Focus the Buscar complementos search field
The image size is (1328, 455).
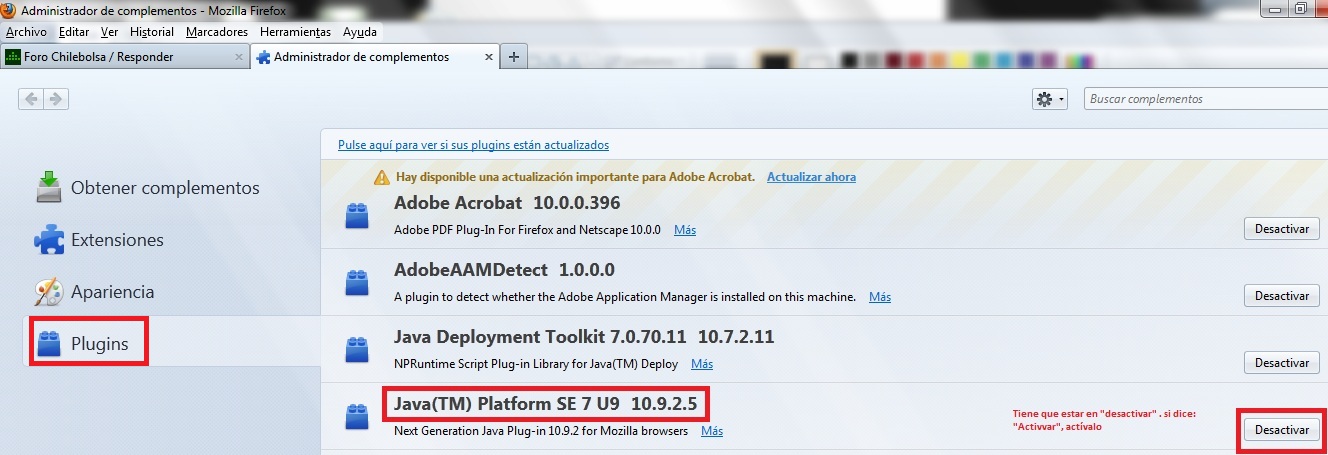(1205, 99)
